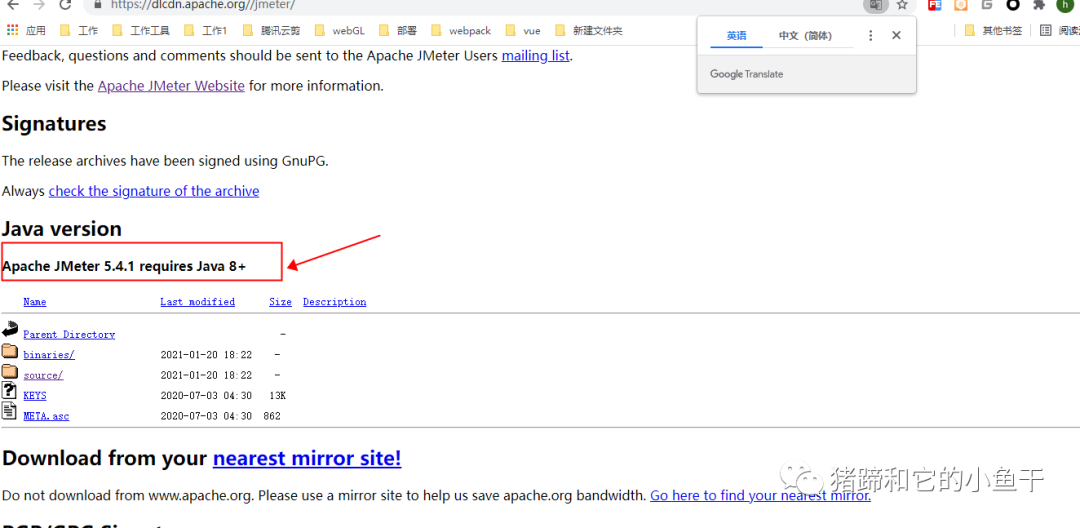Viewport: 1080px width, 528px height.
Task: Click the Signatures heading
Action: pyautogui.click(x=54, y=124)
